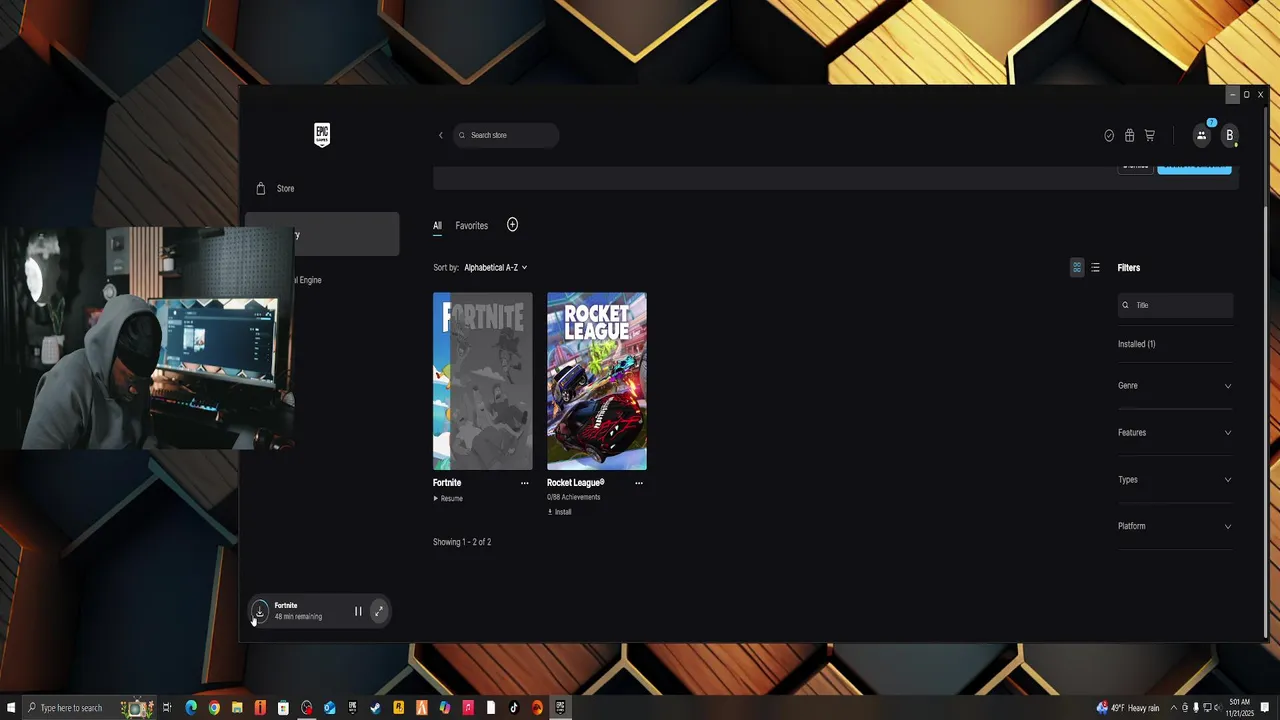
Task: Click the Search store field
Action: click(x=506, y=135)
